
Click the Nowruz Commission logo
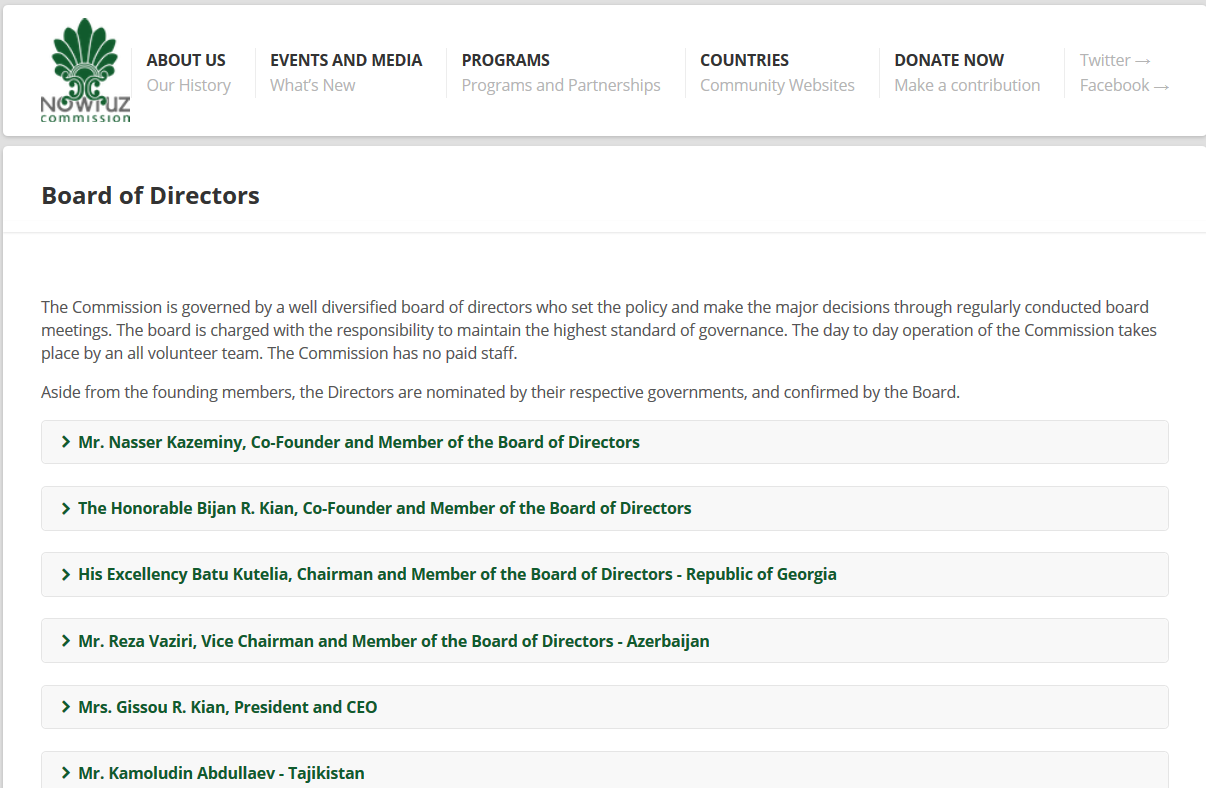pyautogui.click(x=86, y=71)
